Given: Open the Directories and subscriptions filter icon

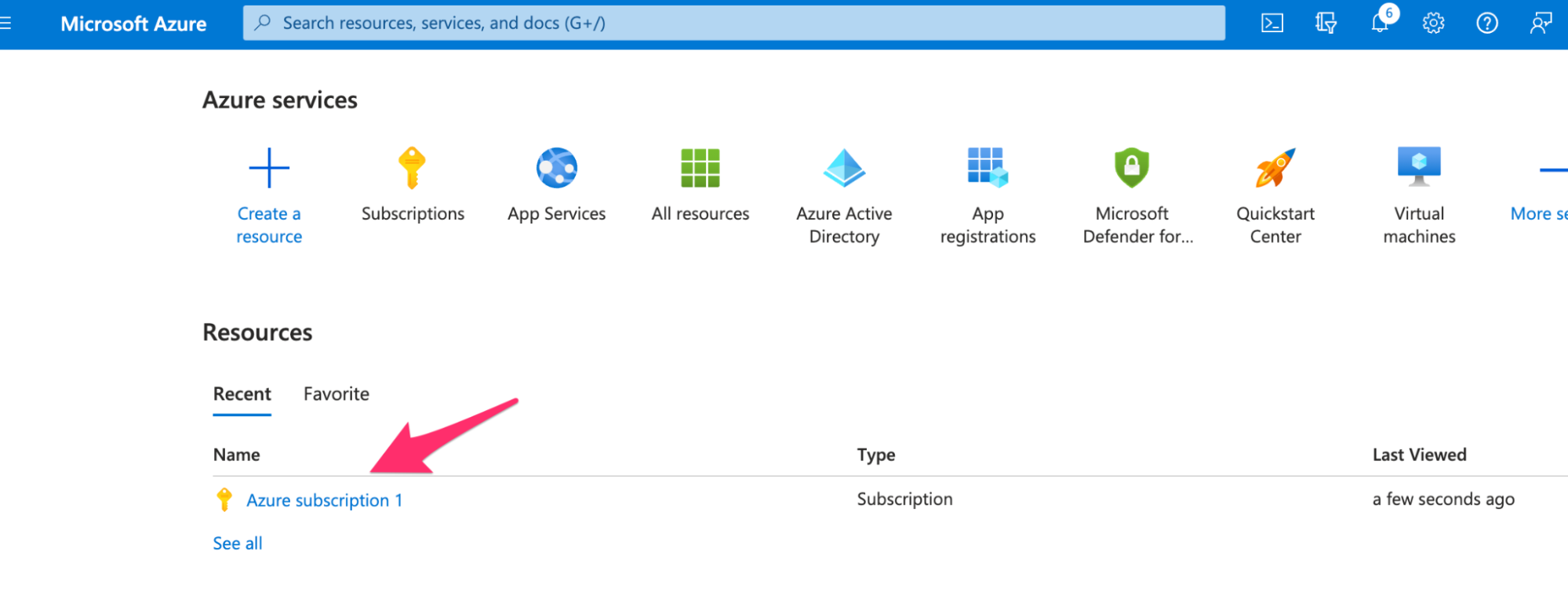Looking at the screenshot, I should click(x=1326, y=24).
